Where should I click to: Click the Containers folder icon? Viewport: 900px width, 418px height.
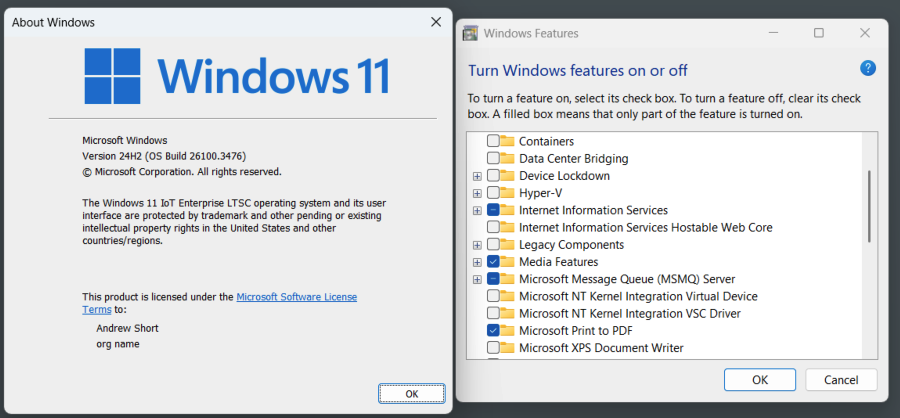(508, 141)
